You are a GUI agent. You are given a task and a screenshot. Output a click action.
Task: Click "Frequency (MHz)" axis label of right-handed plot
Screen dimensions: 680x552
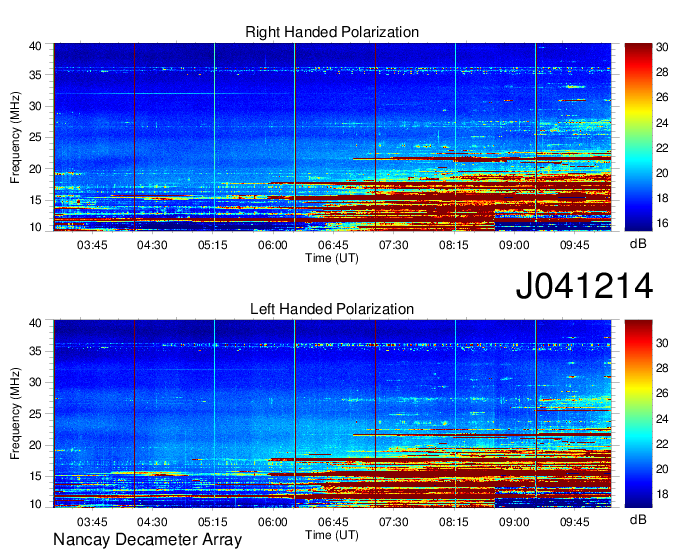tap(15, 137)
